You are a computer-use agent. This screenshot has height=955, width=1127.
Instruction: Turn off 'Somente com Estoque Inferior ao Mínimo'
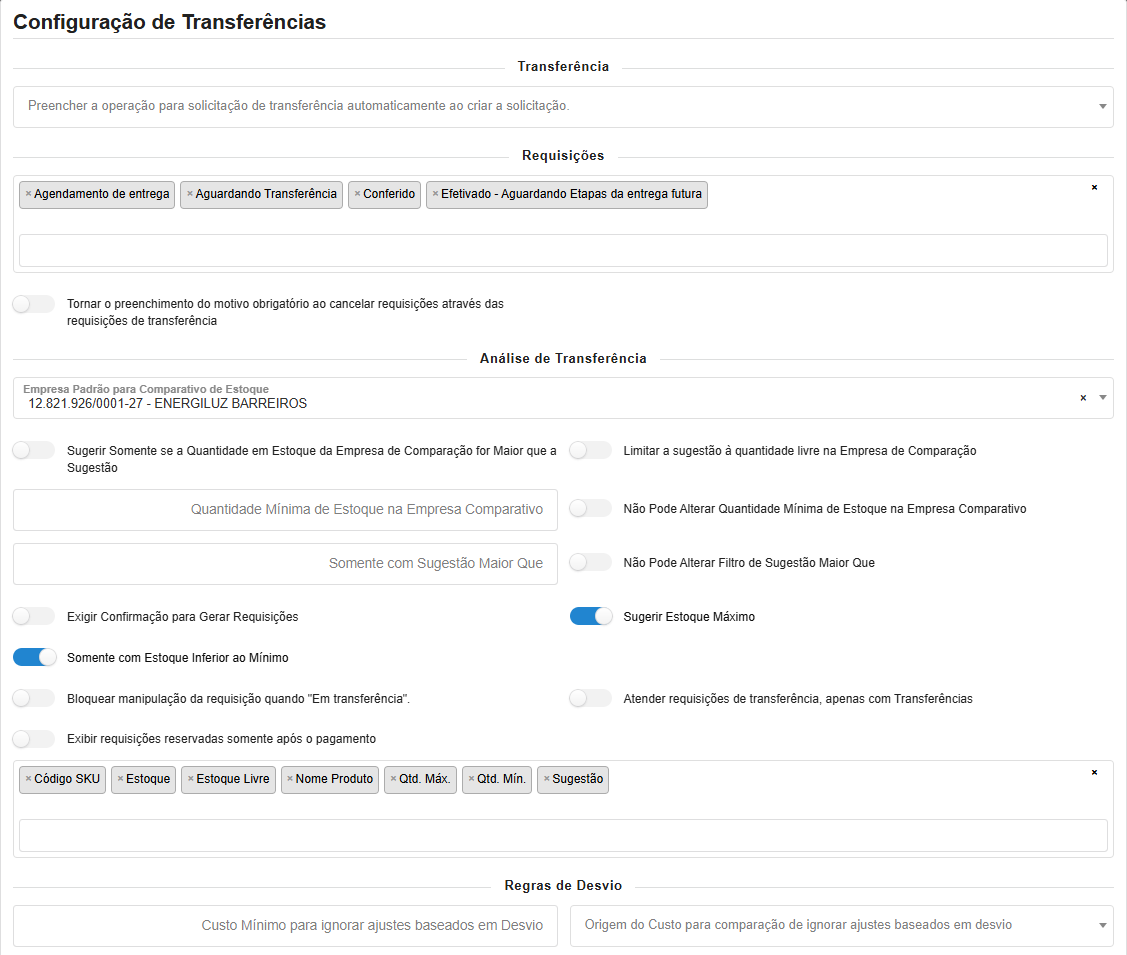[x=34, y=657]
